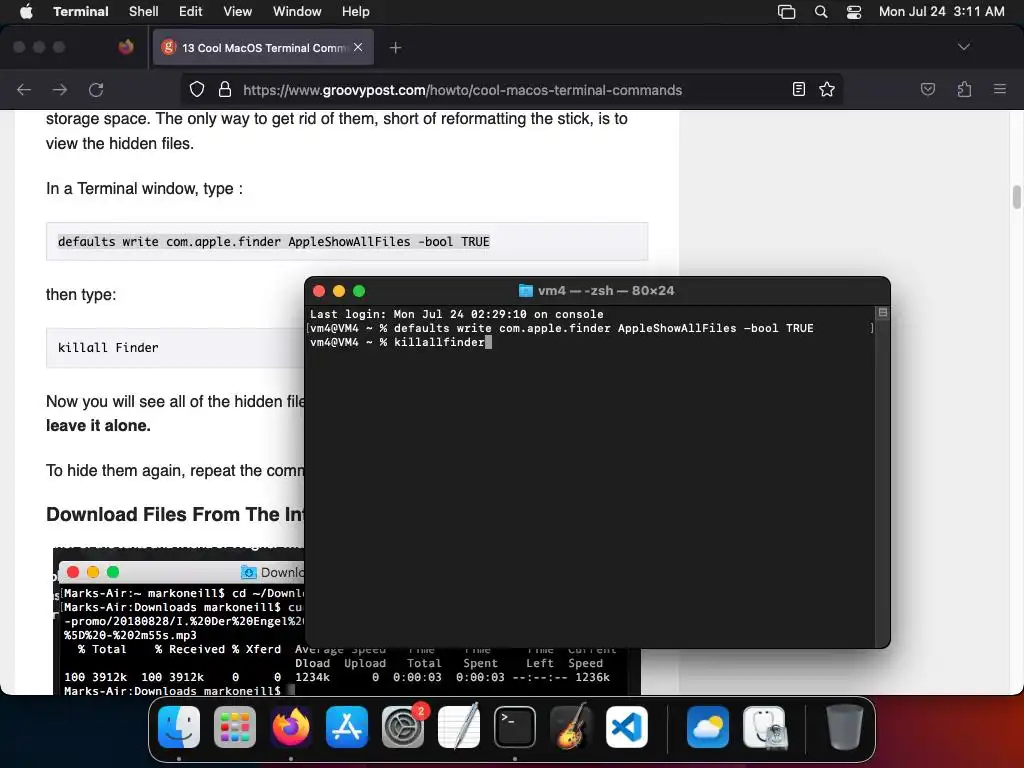The image size is (1024, 768).
Task: Click the Terminal folder proxy icon
Action: [525, 291]
